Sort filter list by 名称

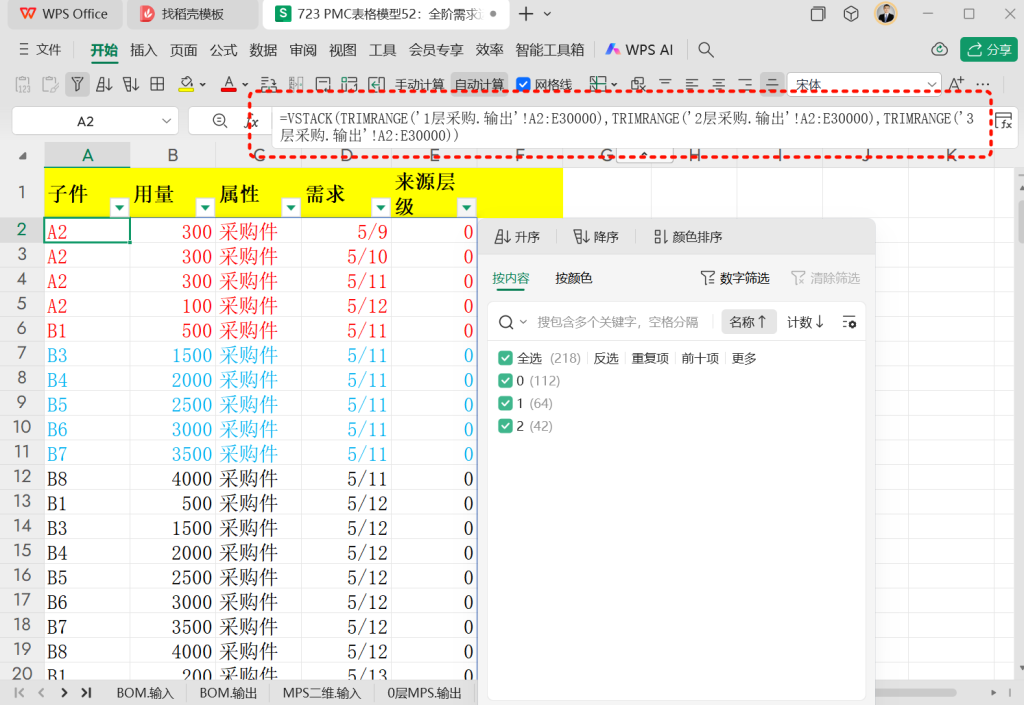pos(748,322)
